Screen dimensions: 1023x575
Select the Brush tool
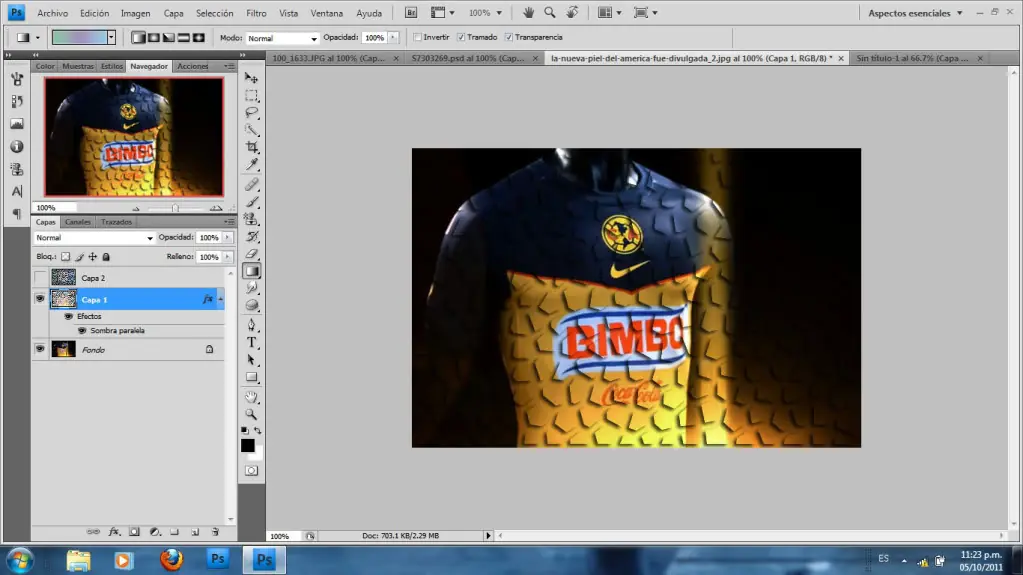pos(251,202)
